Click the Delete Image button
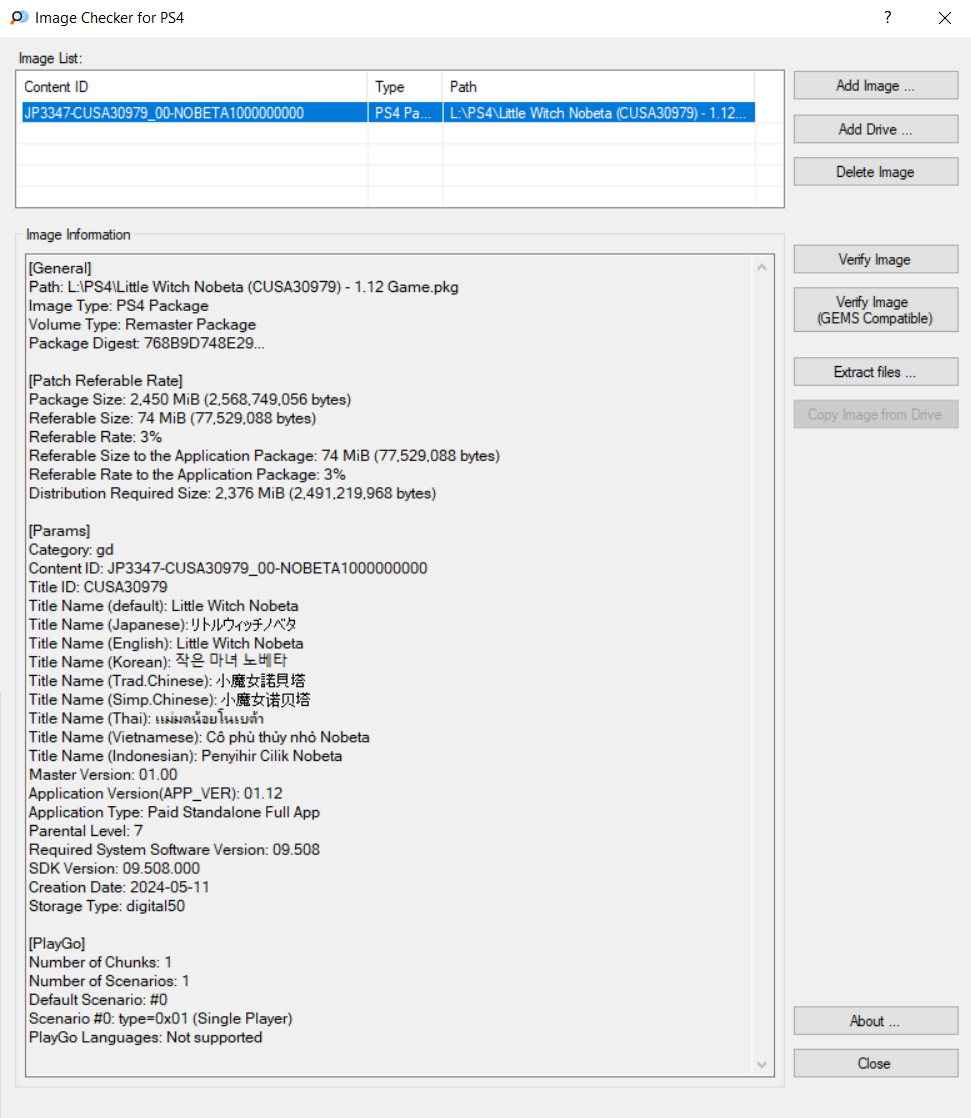The image size is (971, 1118). 875,172
